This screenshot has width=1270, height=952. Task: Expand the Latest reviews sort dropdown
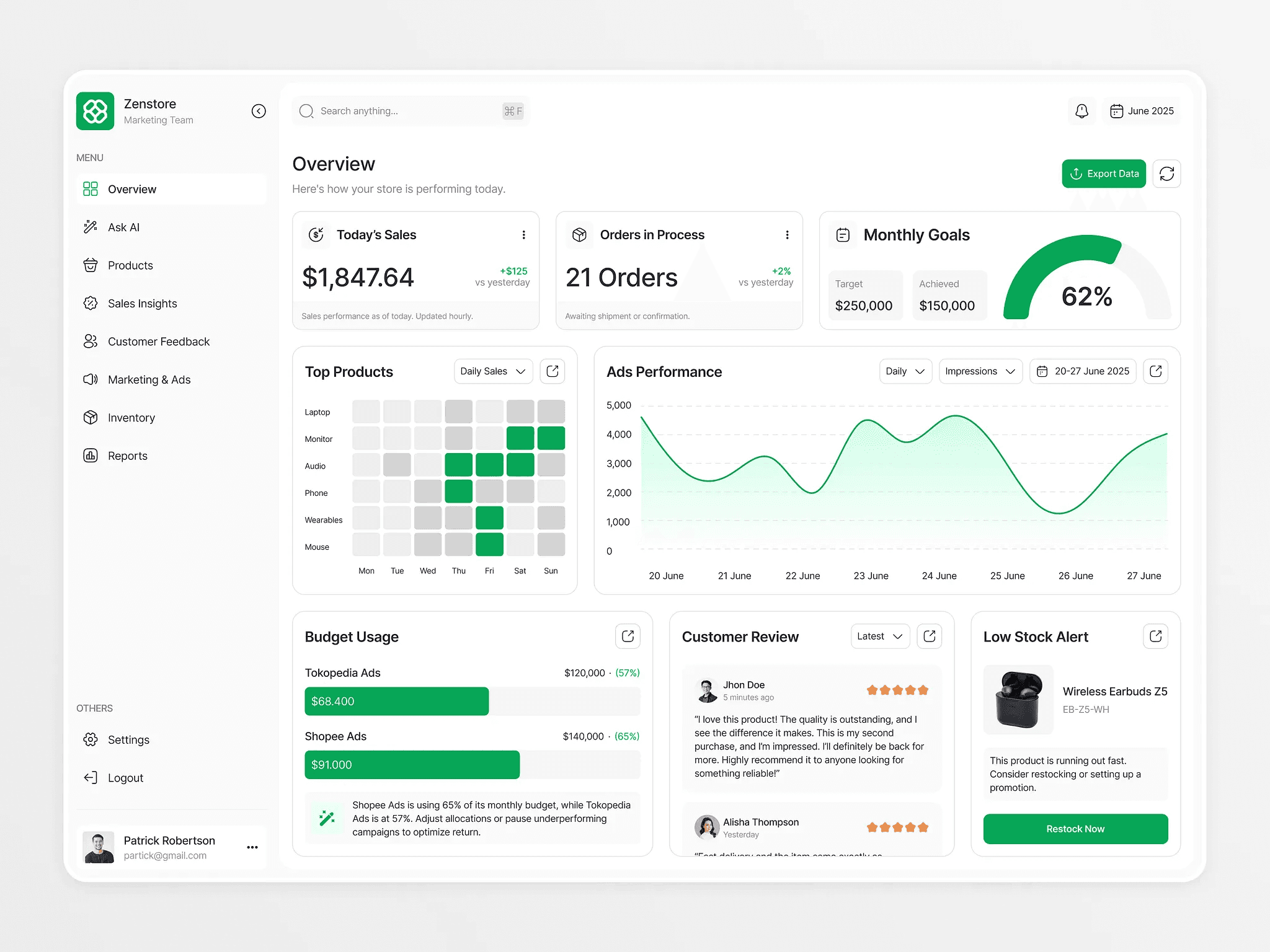point(879,637)
